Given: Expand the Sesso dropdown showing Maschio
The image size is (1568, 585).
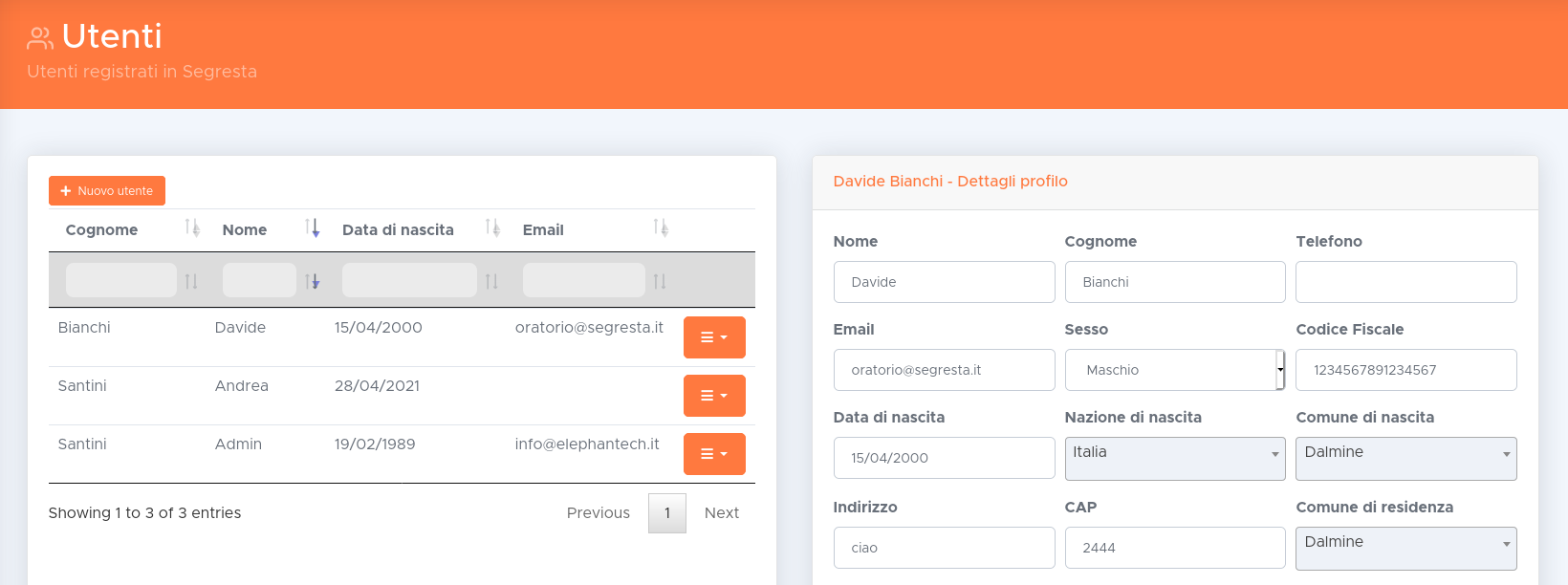Looking at the screenshot, I should [x=1175, y=370].
